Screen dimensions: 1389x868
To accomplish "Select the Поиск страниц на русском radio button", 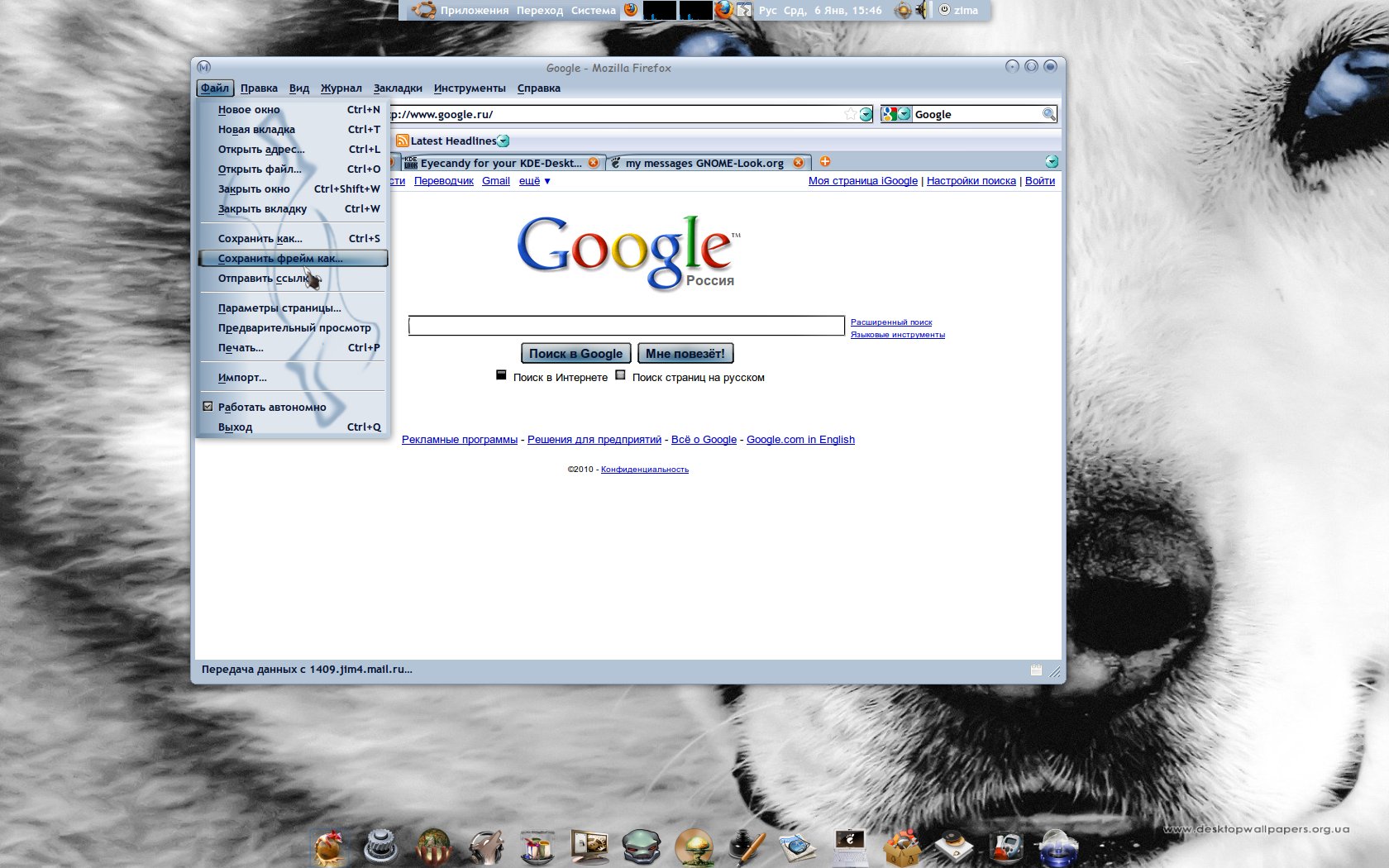I will click(620, 375).
